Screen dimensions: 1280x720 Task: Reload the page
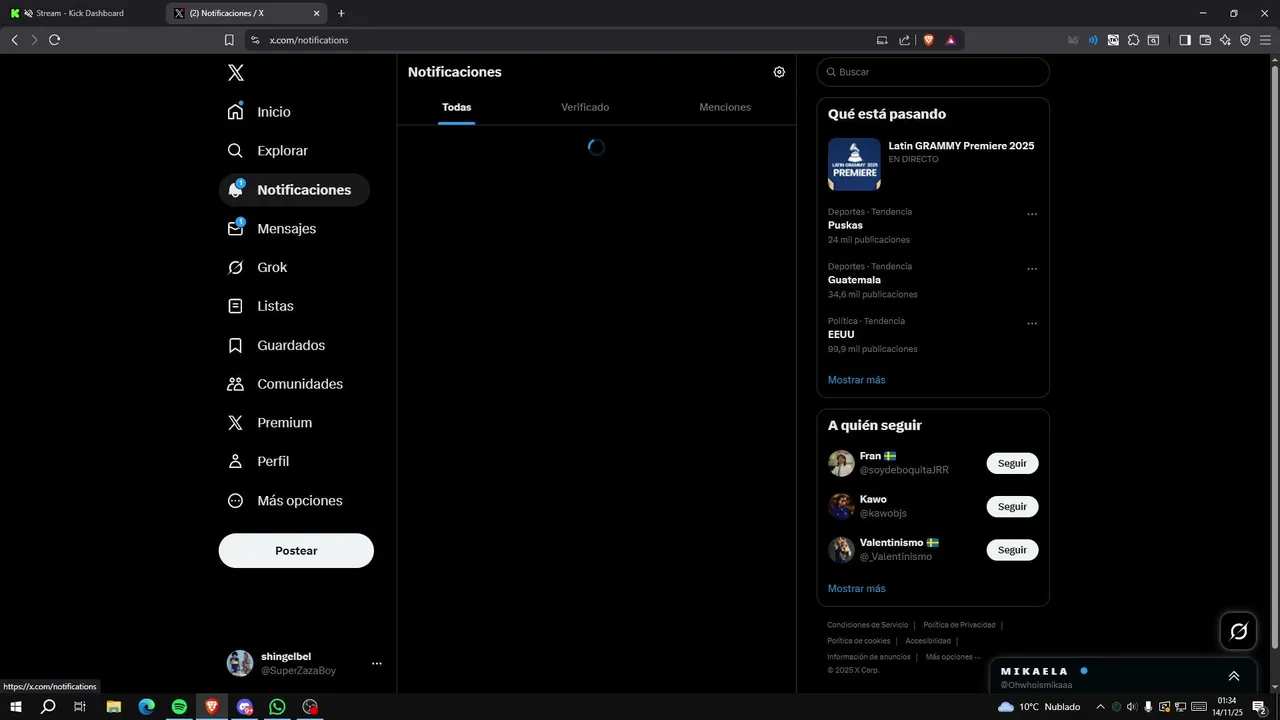(54, 40)
